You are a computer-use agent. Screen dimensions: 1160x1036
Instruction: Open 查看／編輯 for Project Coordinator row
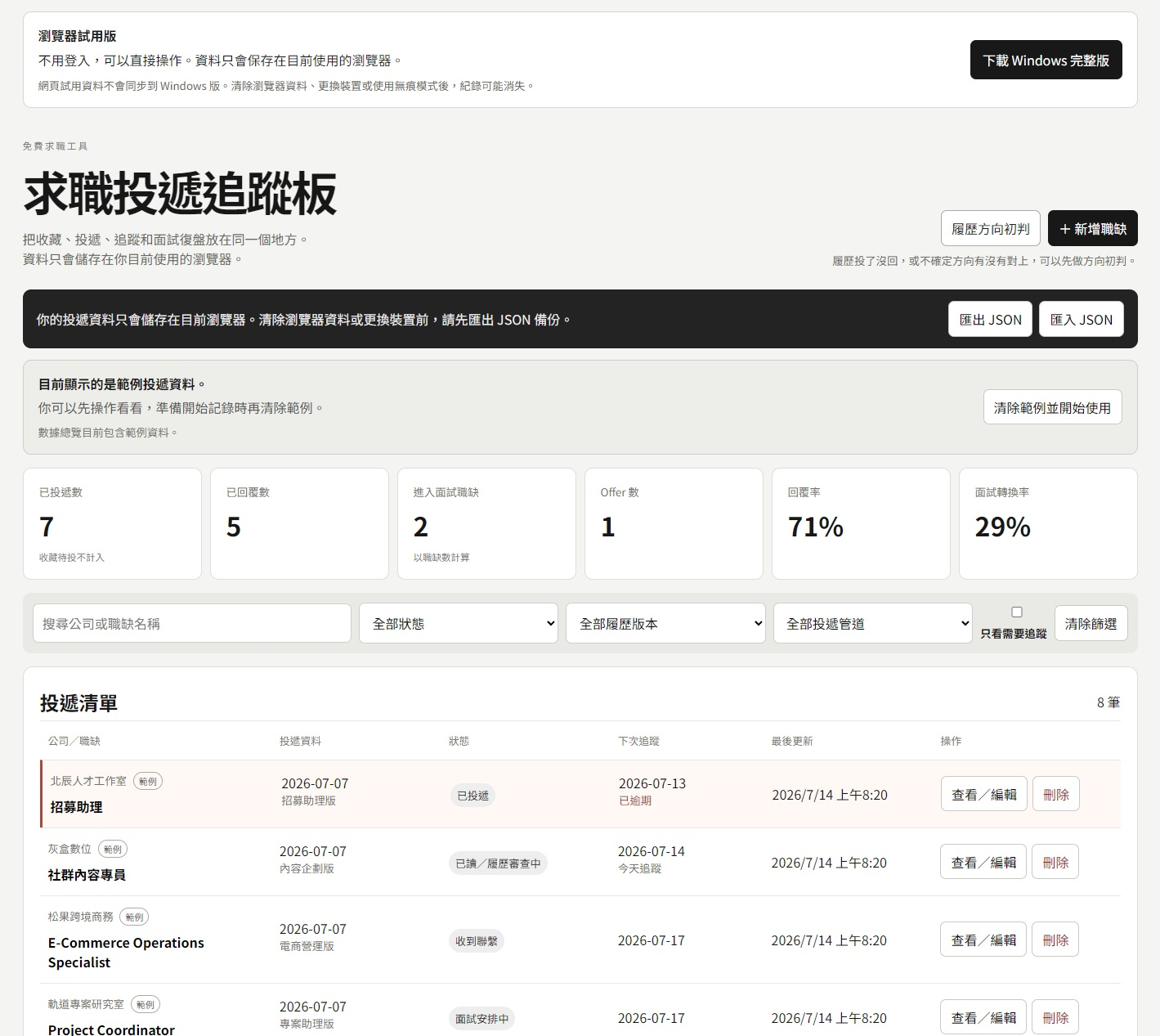(x=983, y=1017)
